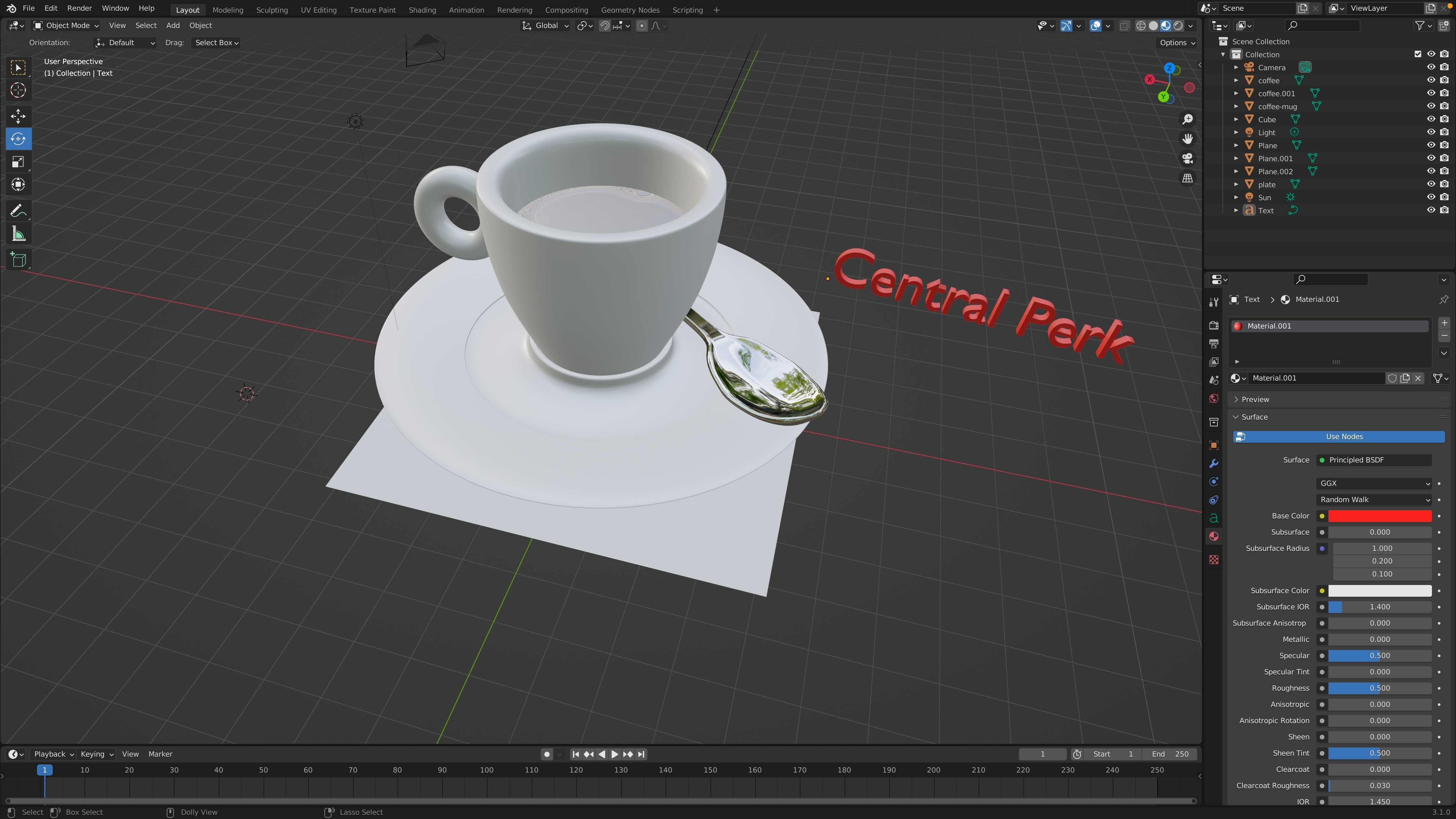Activate the Annotate pencil tool

point(18,211)
